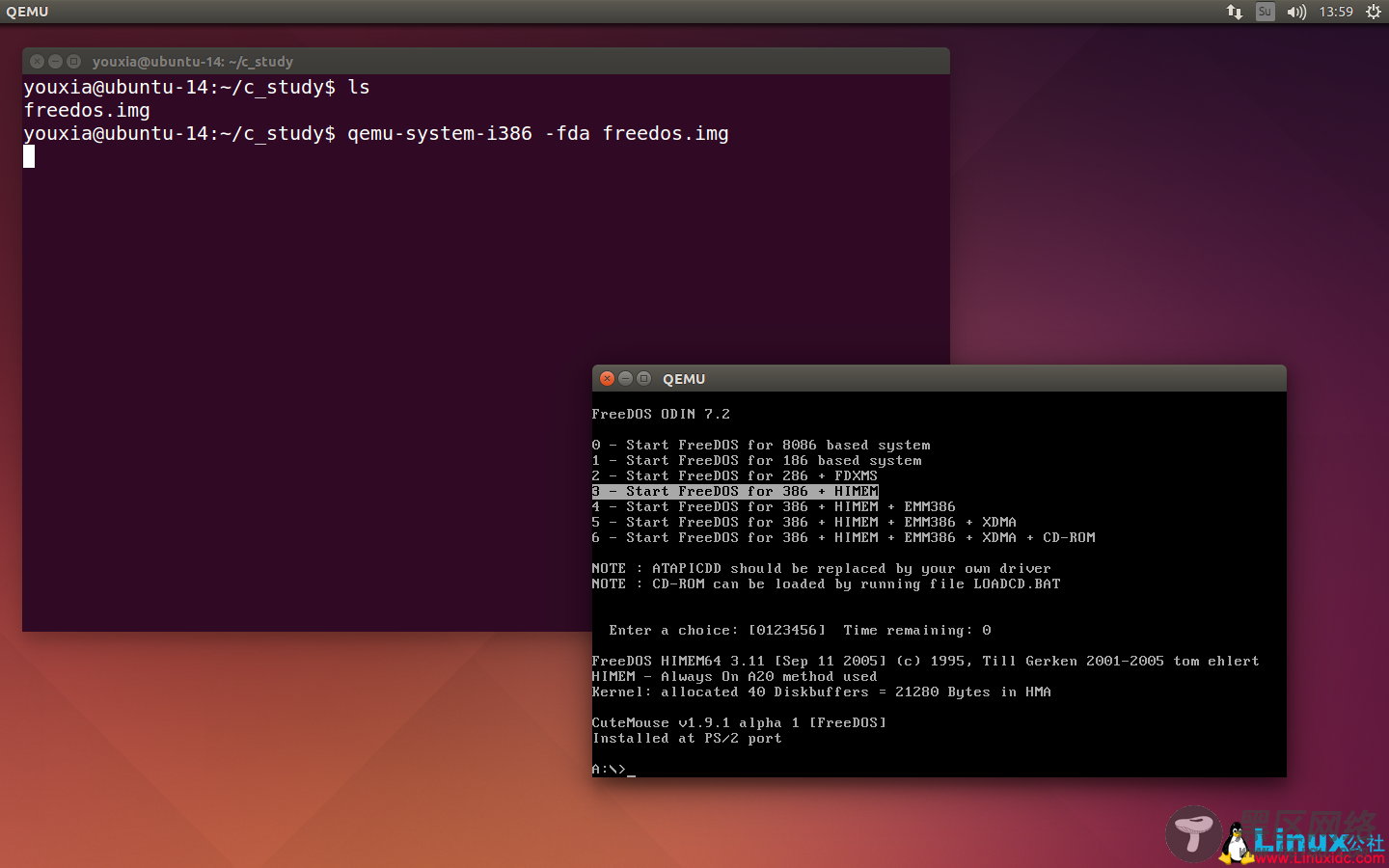Maximize the terminal window
This screenshot has height=868, width=1389.
click(x=73, y=61)
